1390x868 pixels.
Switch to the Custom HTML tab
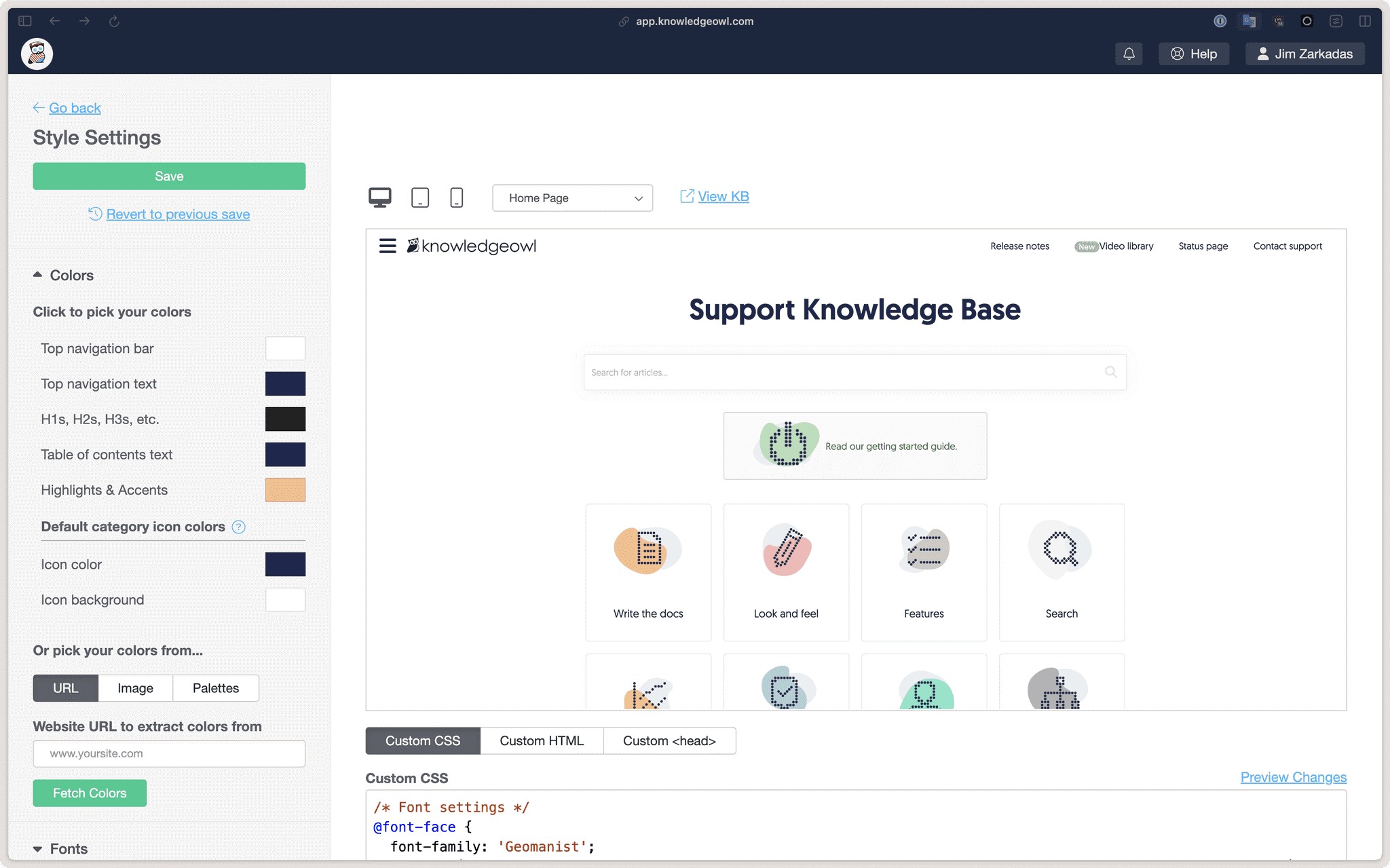[x=542, y=740]
